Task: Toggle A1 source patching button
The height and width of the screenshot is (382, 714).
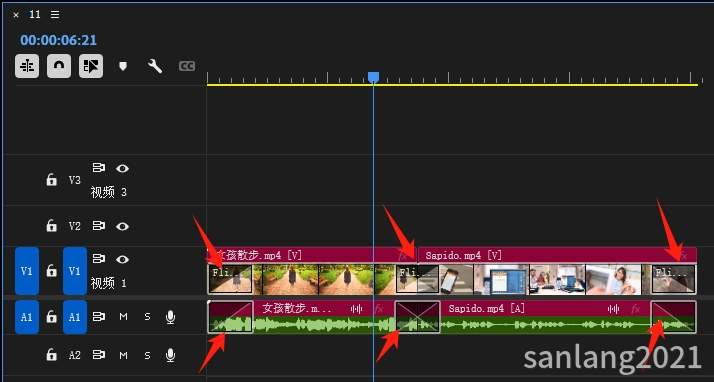Action: [27, 317]
